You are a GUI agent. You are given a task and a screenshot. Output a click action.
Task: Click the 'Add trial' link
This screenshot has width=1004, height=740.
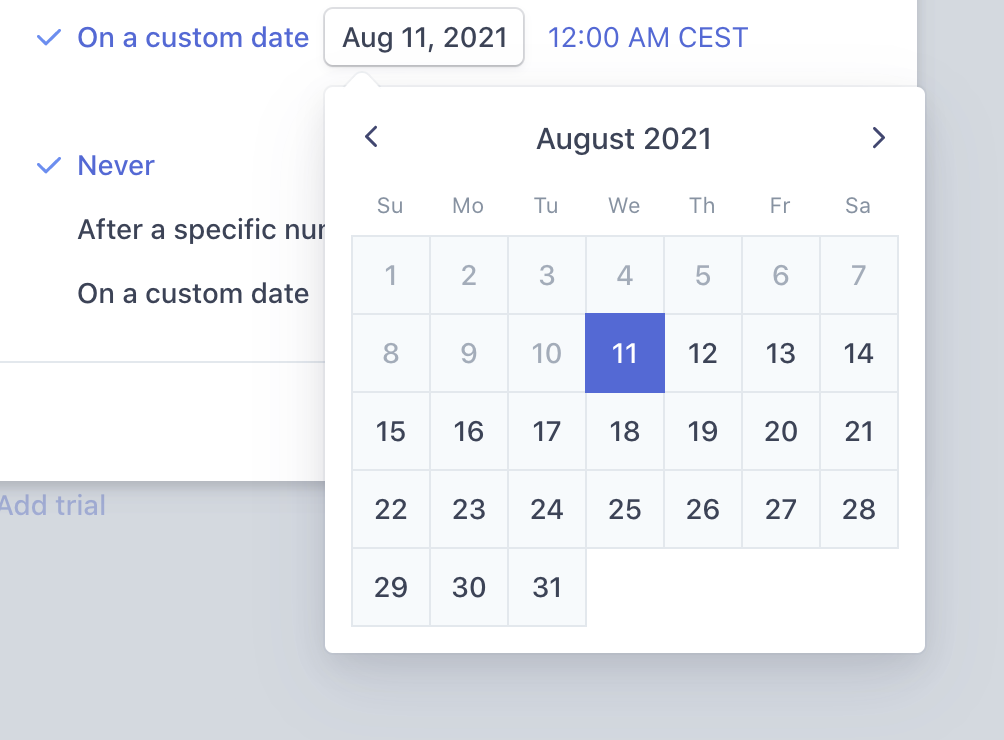click(x=52, y=505)
